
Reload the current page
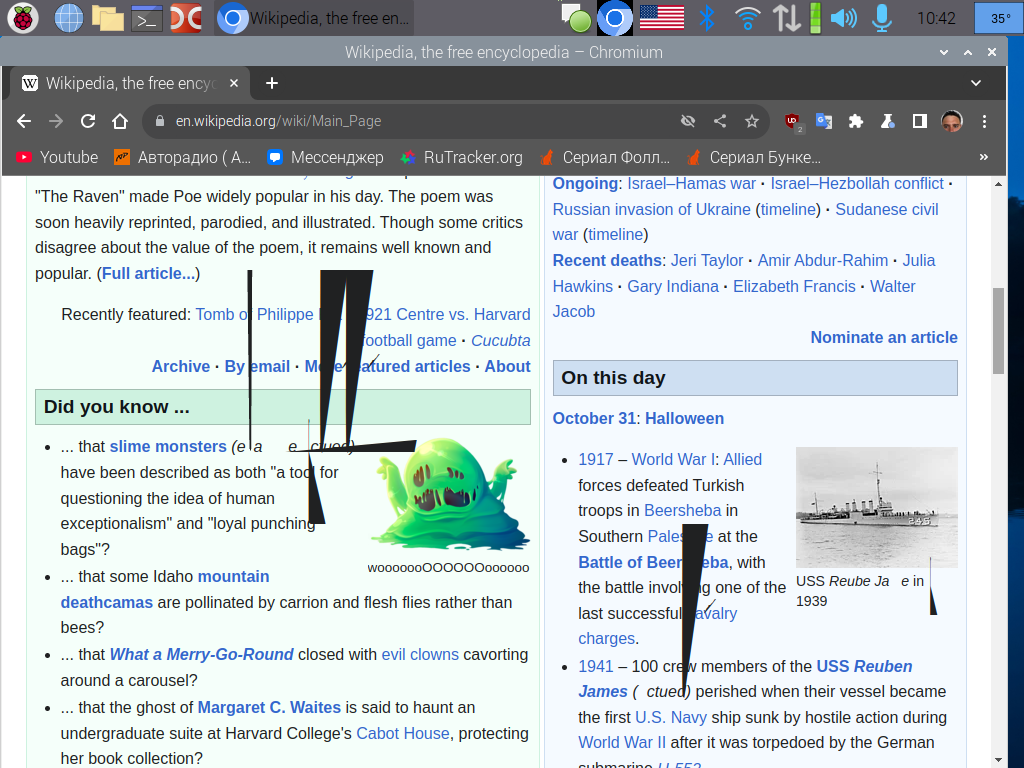88,121
